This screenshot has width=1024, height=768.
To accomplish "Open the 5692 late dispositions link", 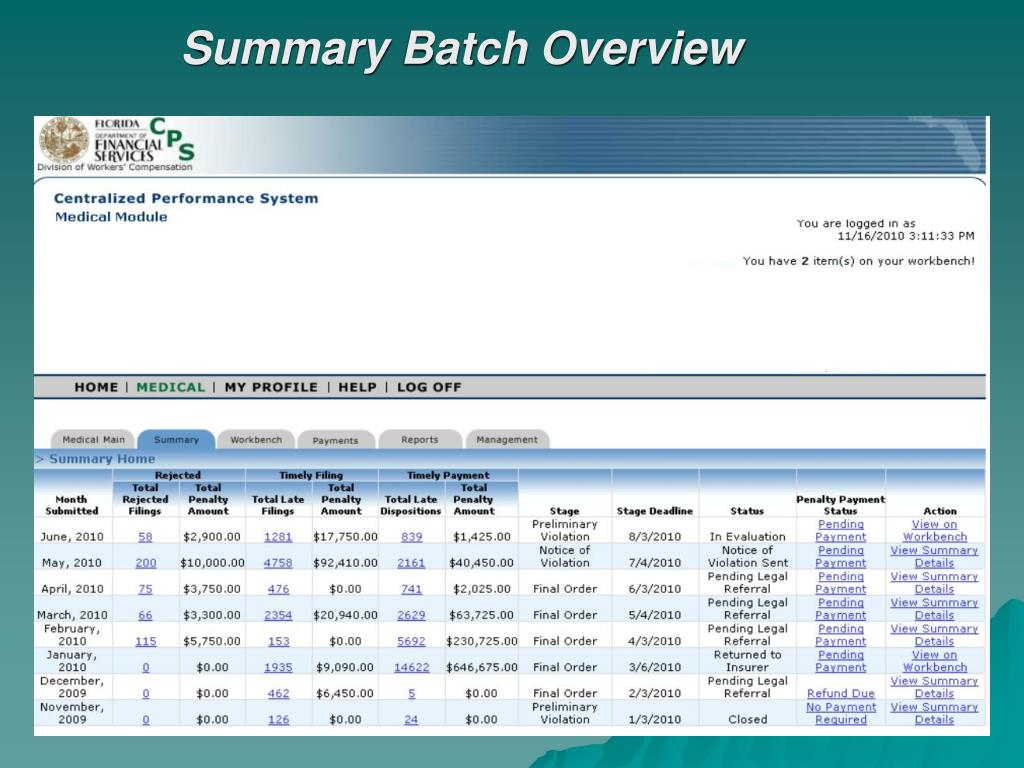I will [x=411, y=641].
